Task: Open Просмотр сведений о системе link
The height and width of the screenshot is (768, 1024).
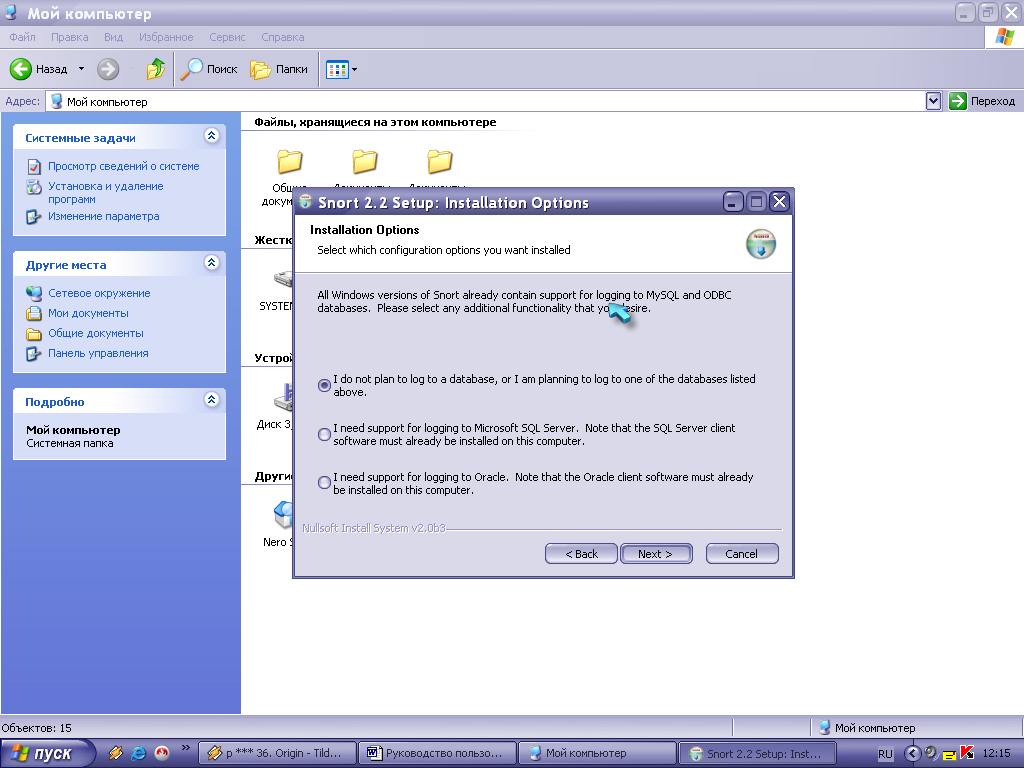Action: click(123, 166)
